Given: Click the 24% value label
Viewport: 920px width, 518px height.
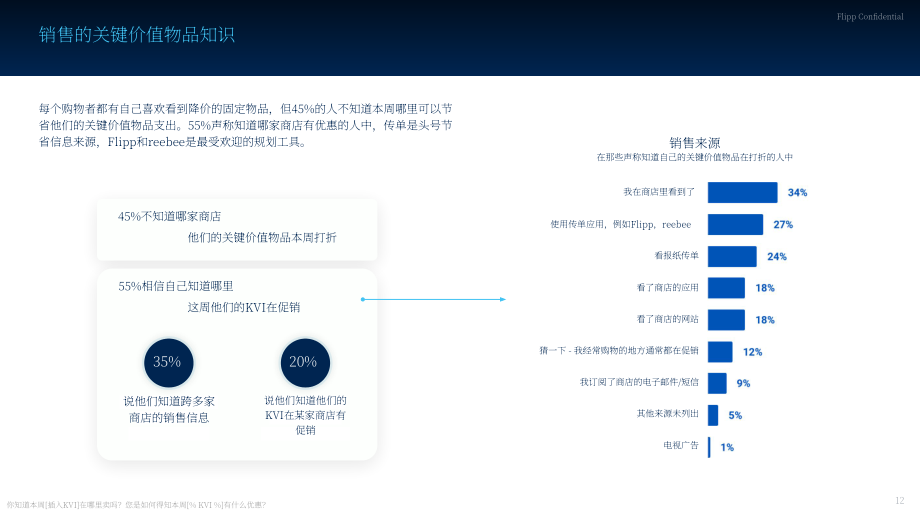Looking at the screenshot, I should click(x=777, y=256).
